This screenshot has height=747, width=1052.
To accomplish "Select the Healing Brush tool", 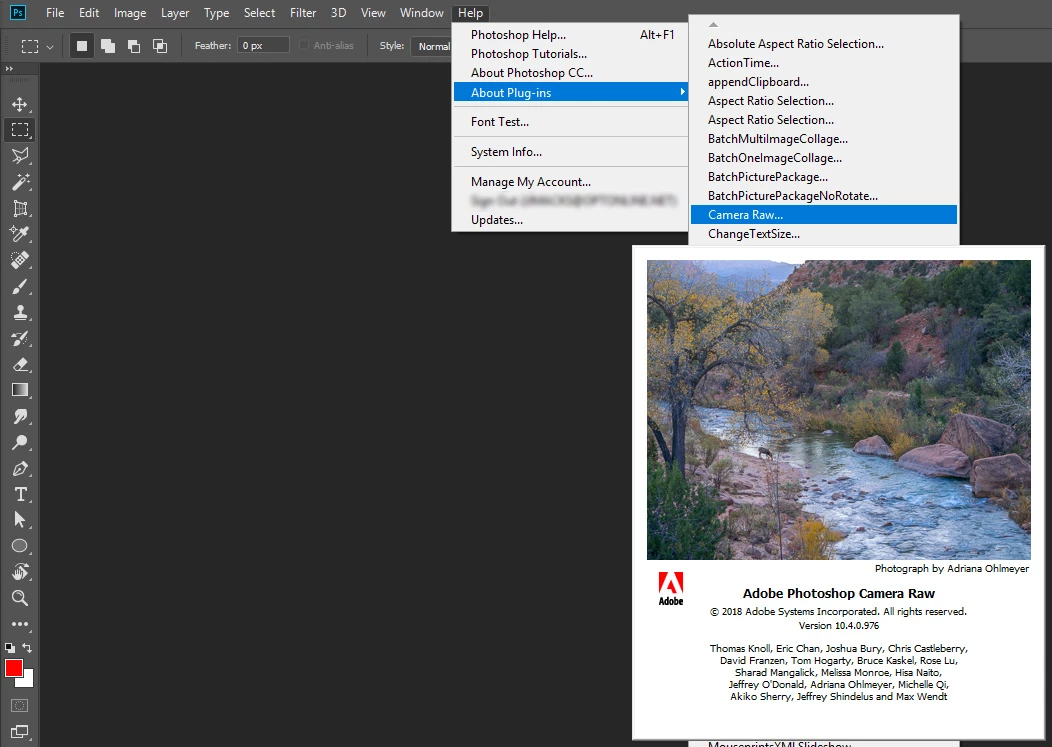I will (19, 260).
